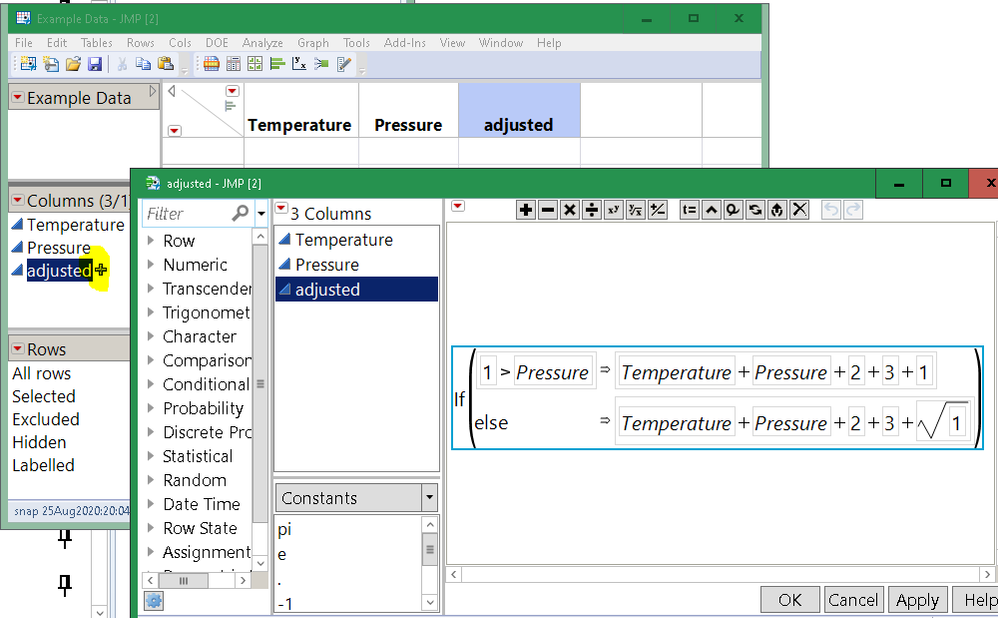998x618 pixels.
Task: Select Temperature in the Columns panel
Action: 75,225
